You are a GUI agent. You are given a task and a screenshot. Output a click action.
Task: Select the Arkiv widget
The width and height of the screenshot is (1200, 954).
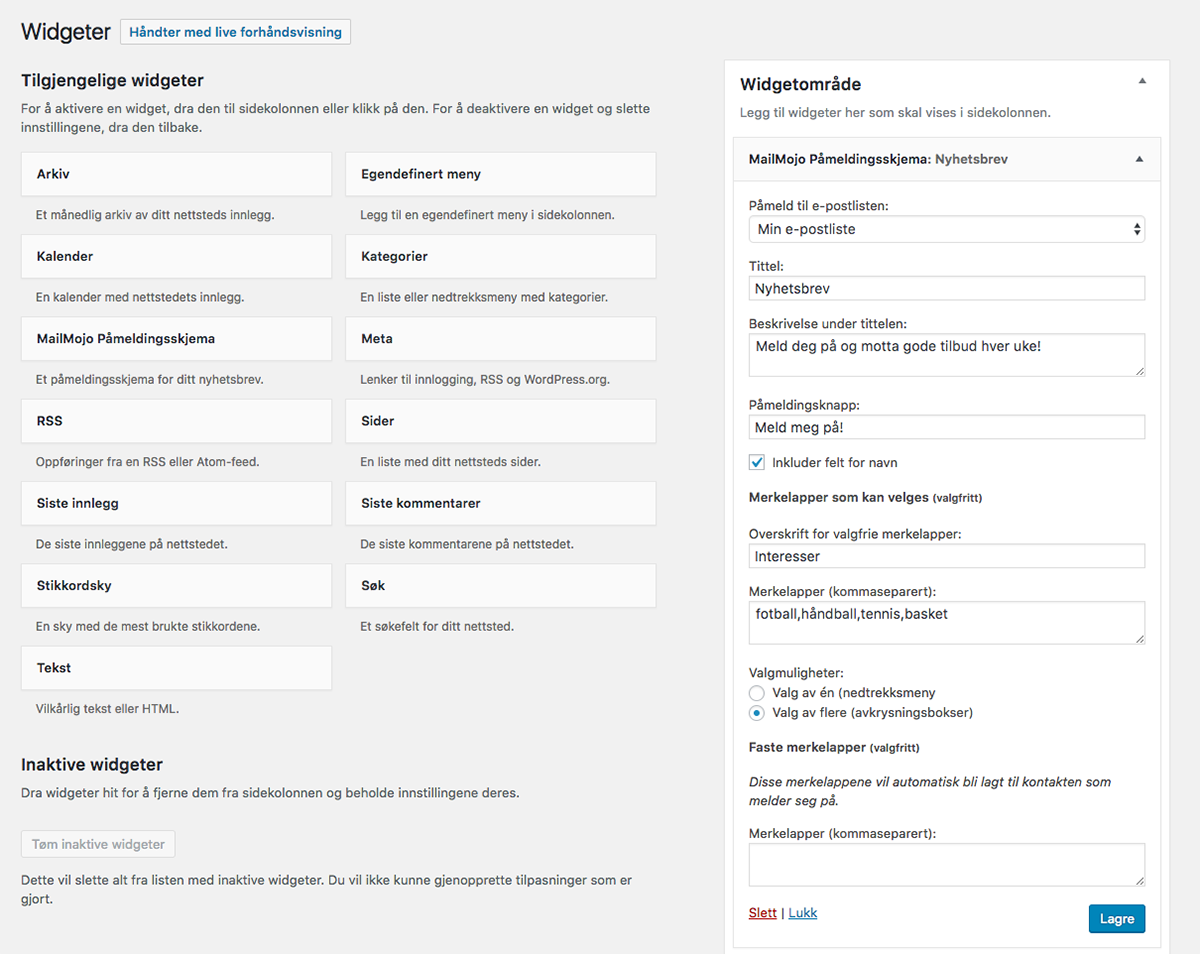click(176, 174)
